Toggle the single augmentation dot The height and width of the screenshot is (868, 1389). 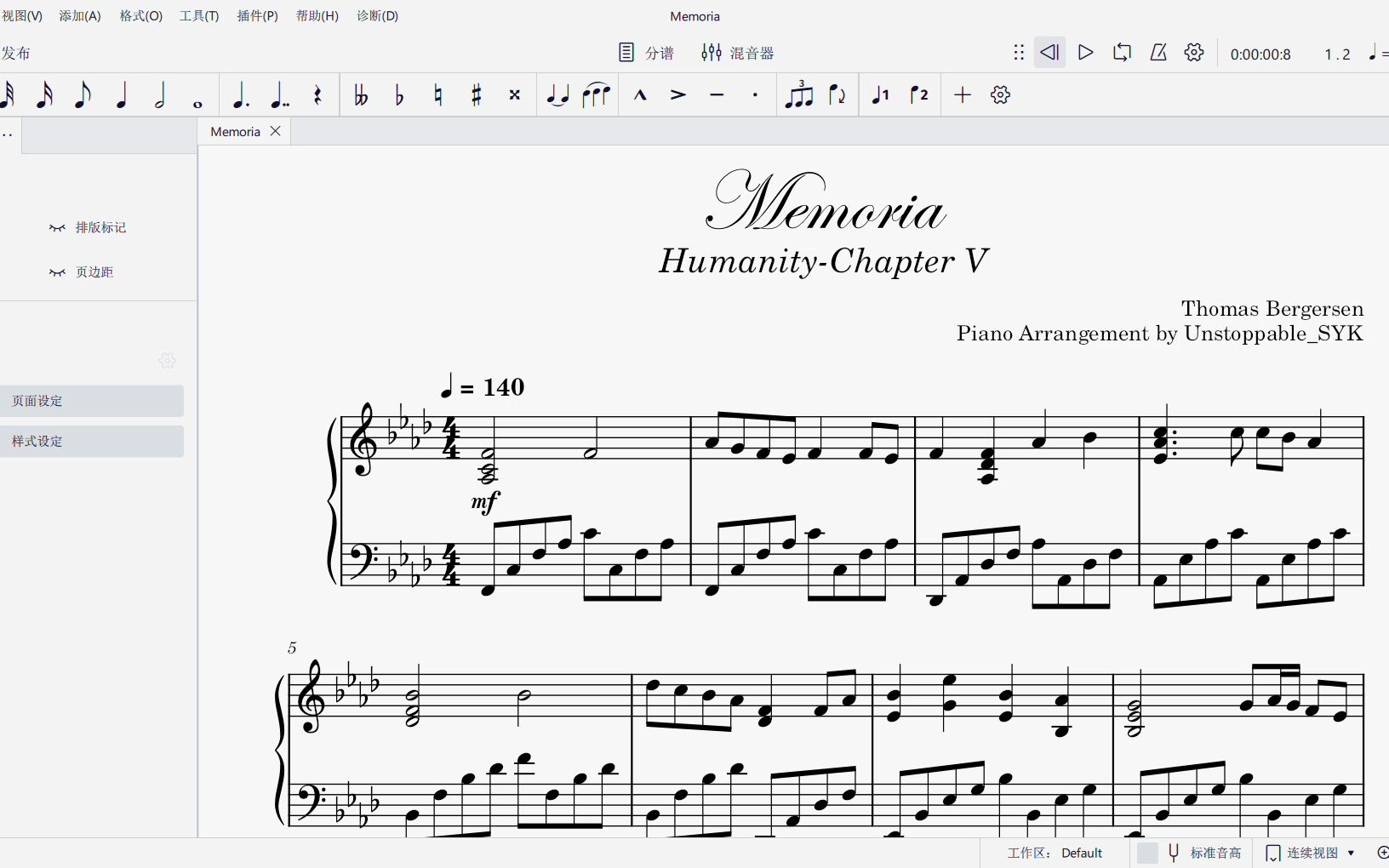[x=240, y=94]
